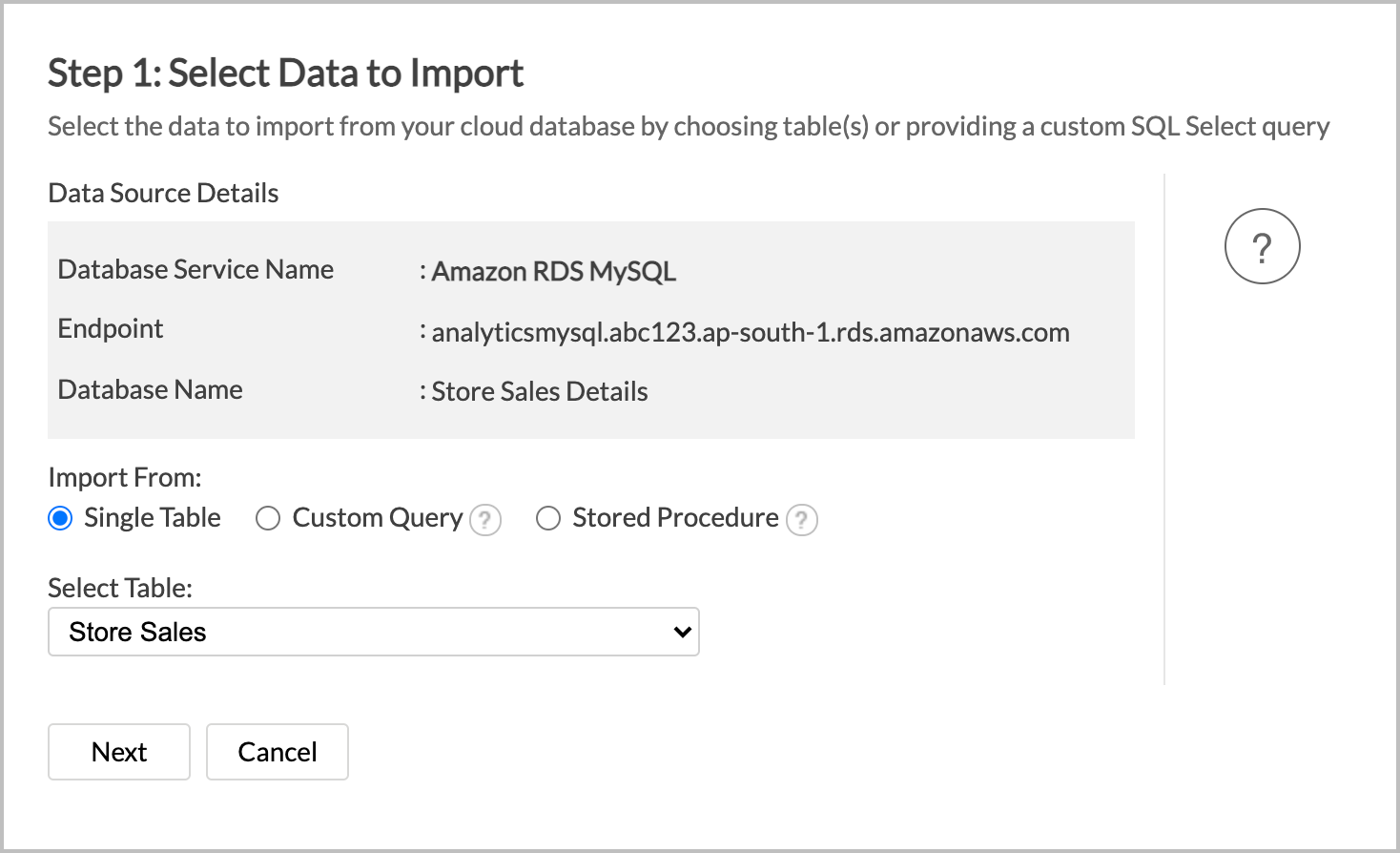Click the large circled question mark help icon
This screenshot has width=1400, height=853.
(x=1262, y=246)
